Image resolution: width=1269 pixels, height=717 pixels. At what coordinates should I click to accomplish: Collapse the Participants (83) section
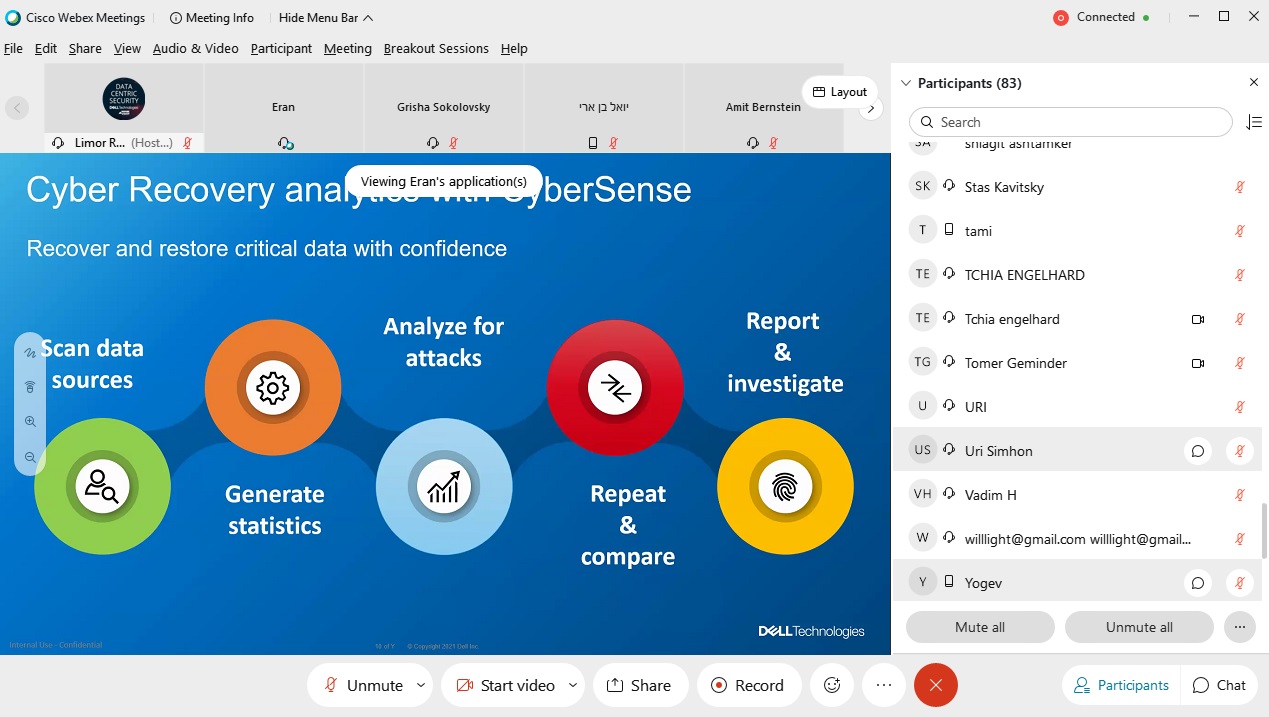pos(906,83)
